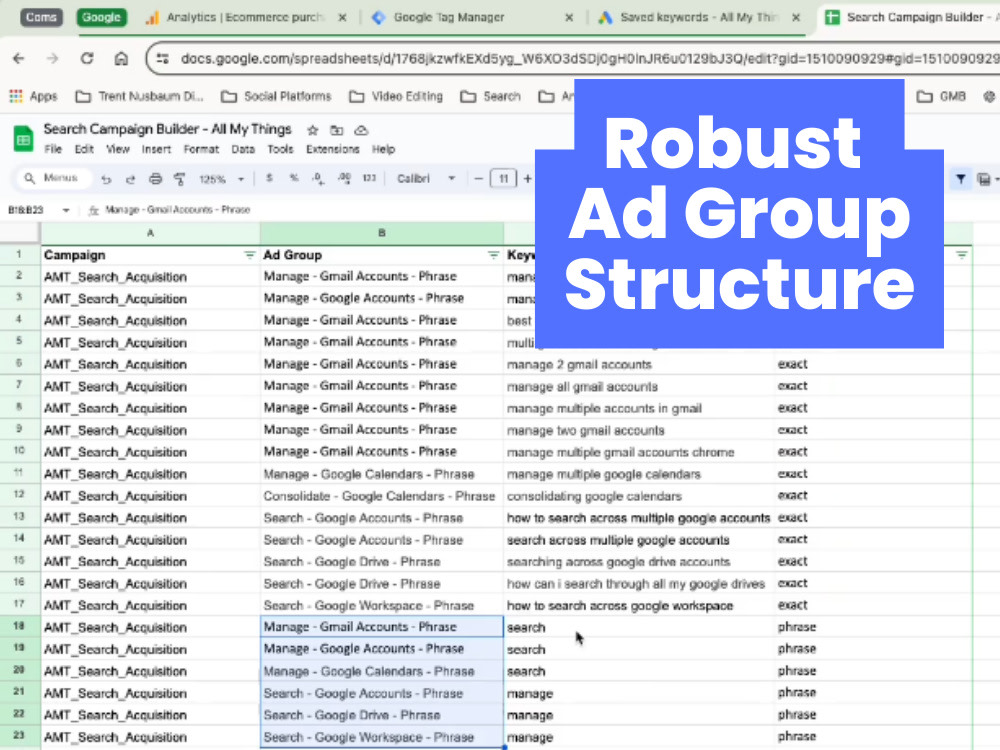Open the Apps grid in bookmarks bar
The height and width of the screenshot is (750, 1000).
(x=16, y=96)
